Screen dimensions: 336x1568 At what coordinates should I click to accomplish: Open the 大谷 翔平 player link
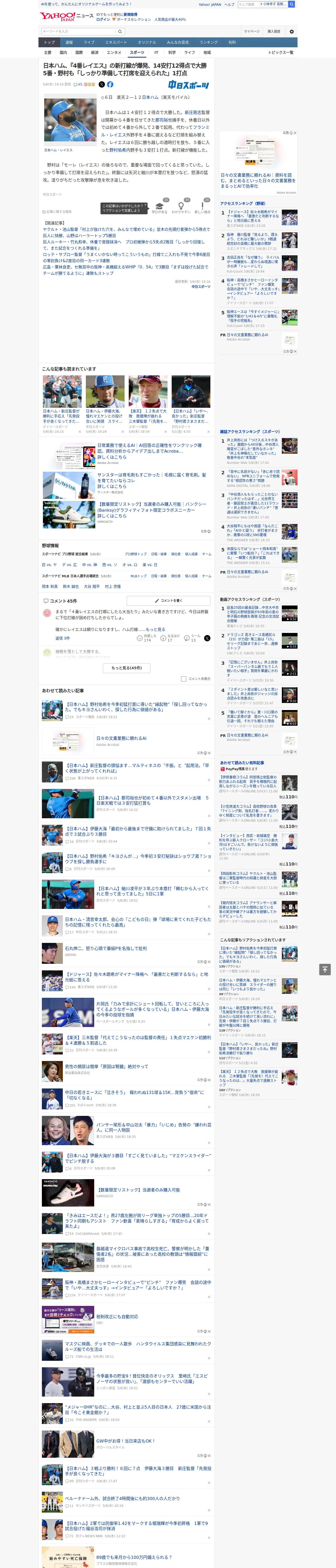[92, 587]
